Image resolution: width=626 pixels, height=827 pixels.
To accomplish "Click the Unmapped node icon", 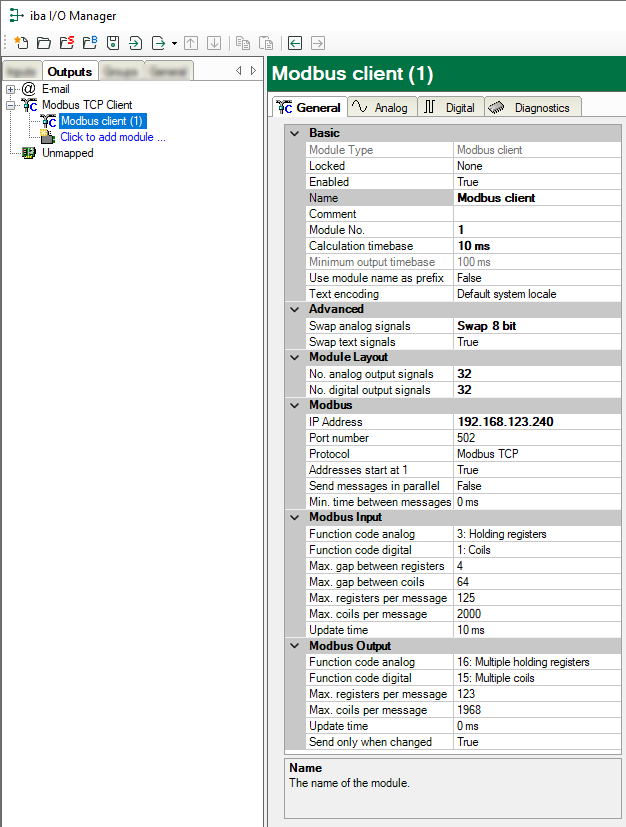I will click(x=29, y=153).
